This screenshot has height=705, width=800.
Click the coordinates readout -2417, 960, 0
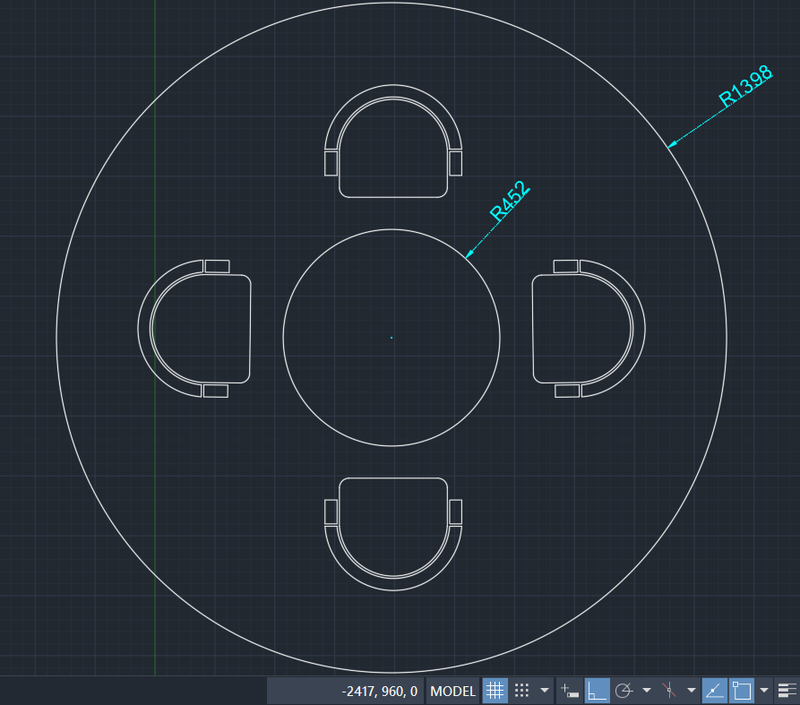pyautogui.click(x=379, y=691)
